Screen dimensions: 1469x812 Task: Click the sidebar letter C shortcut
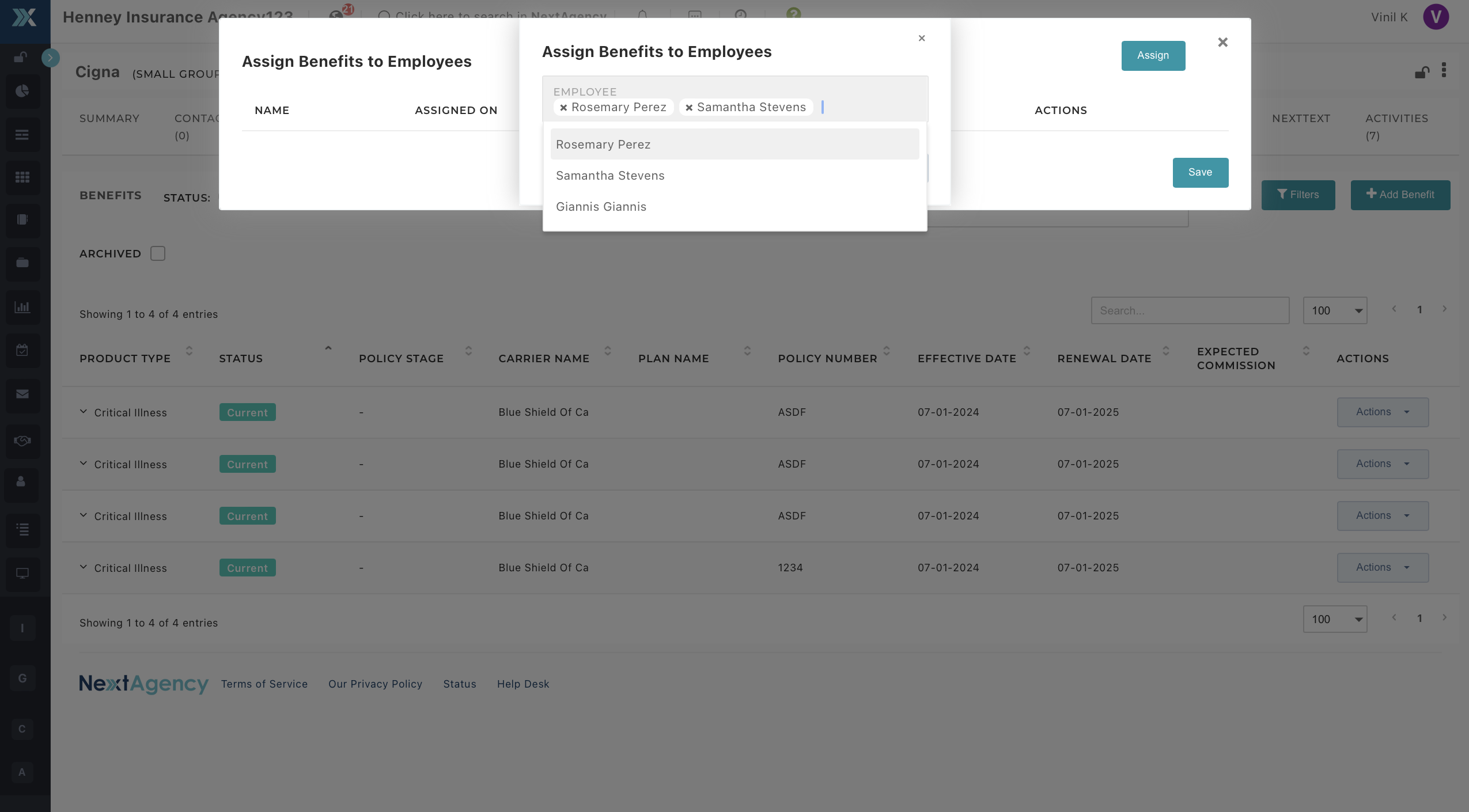coord(22,729)
